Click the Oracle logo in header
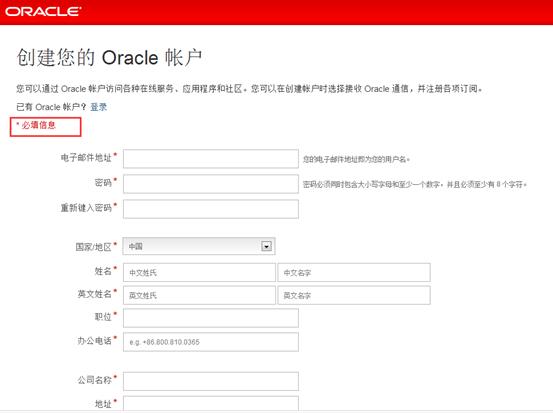Image resolution: width=553 pixels, height=413 pixels. [x=43, y=11]
